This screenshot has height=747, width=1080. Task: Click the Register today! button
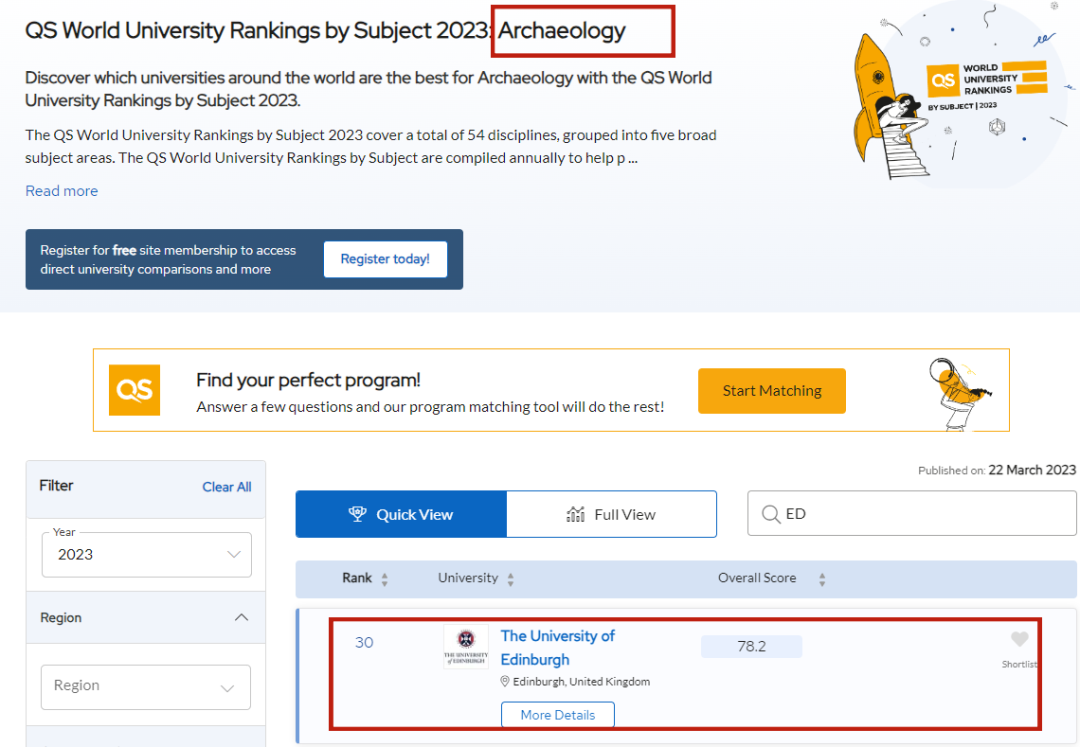[385, 259]
